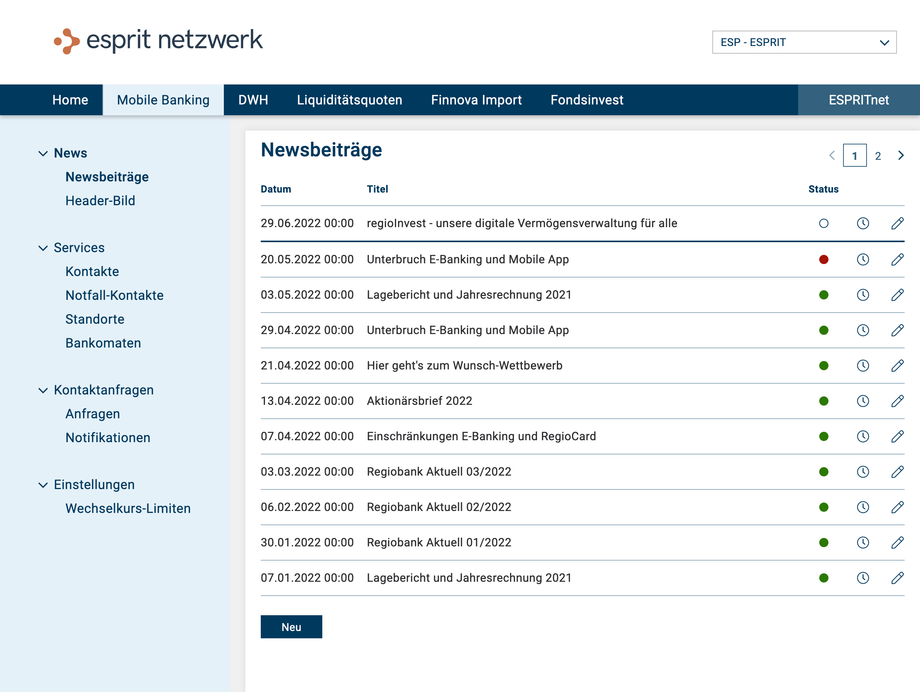Toggle the red status dot of "Unterbruch E-Banking"

pos(823,259)
